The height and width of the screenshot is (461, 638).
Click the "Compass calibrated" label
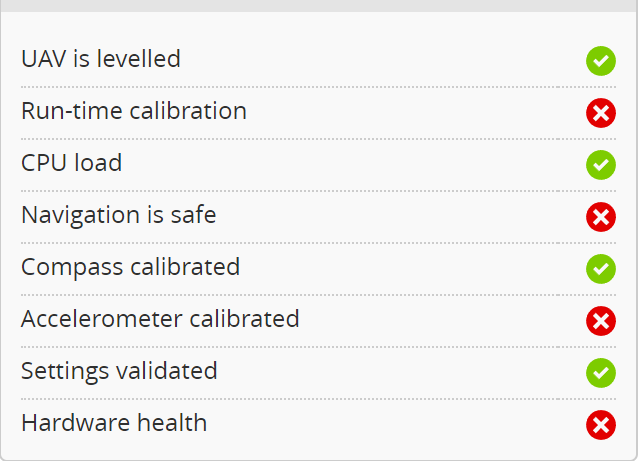(130, 267)
